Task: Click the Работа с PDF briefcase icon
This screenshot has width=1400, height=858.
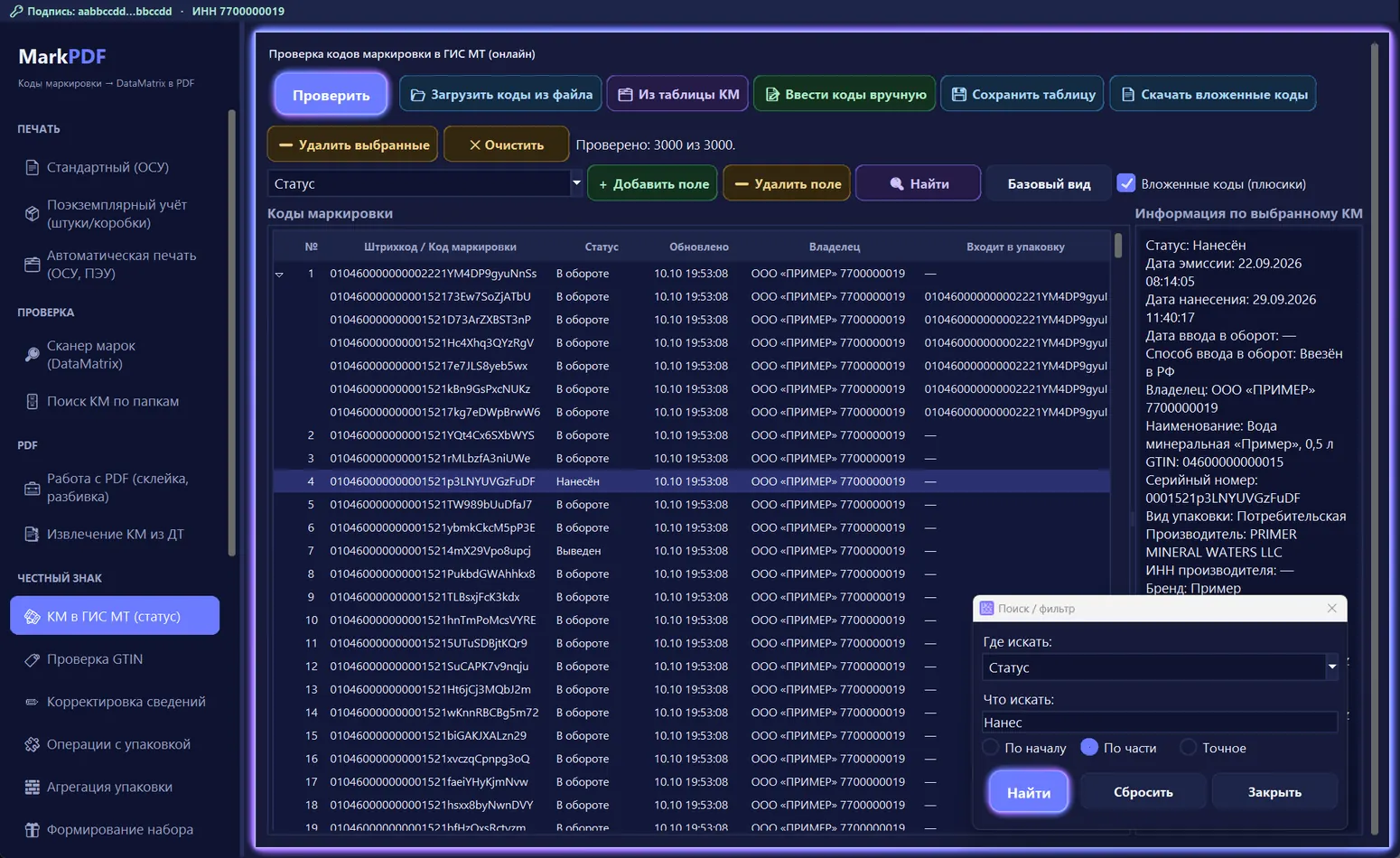Action: (32, 488)
